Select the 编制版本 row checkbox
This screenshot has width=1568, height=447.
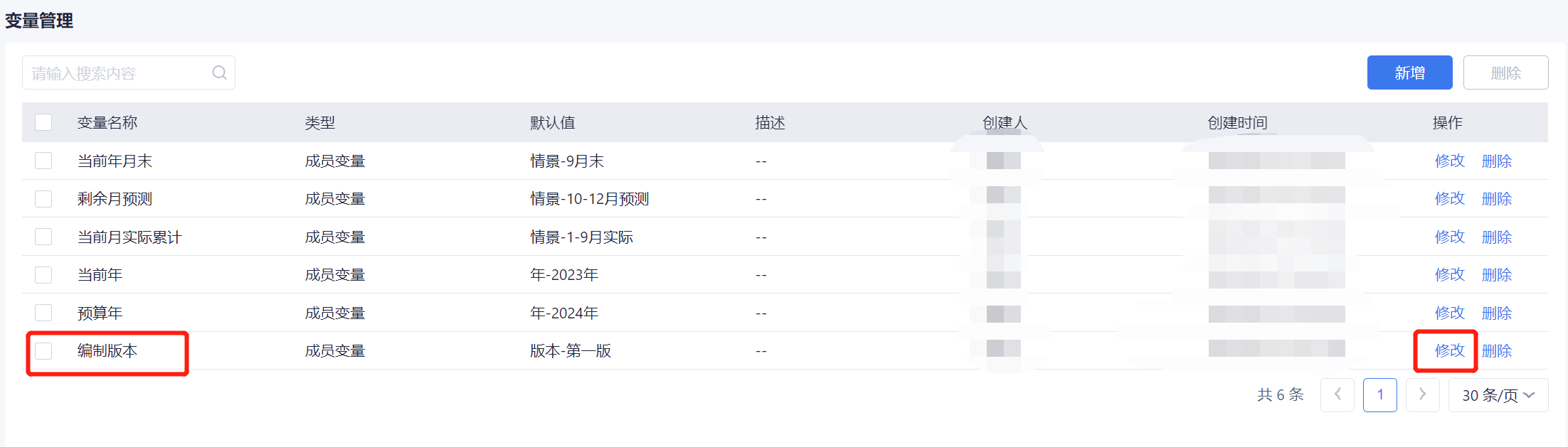pos(43,350)
